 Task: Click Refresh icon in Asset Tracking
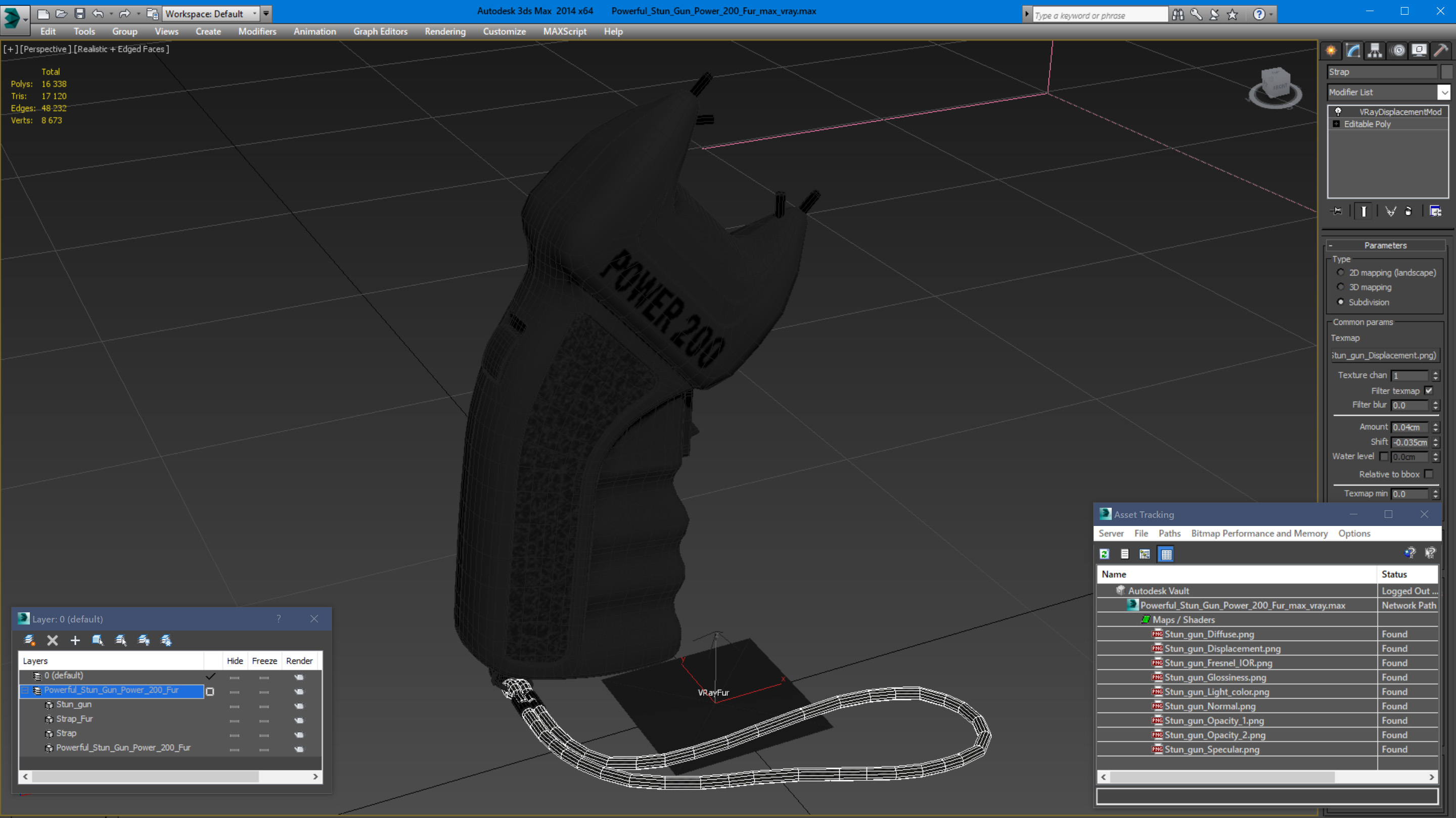1105,554
